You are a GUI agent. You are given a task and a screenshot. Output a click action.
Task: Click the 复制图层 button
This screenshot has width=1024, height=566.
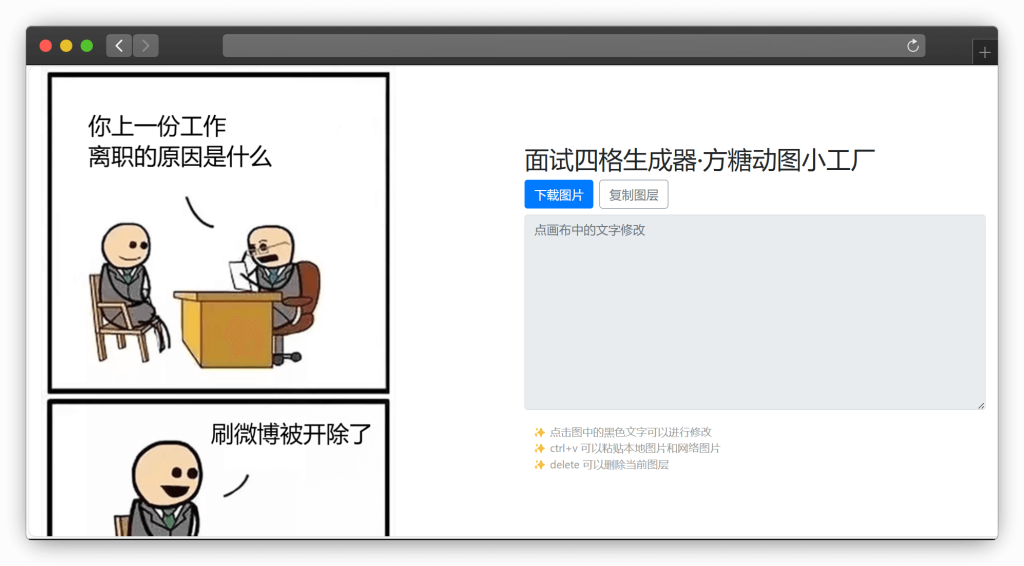pyautogui.click(x=633, y=195)
